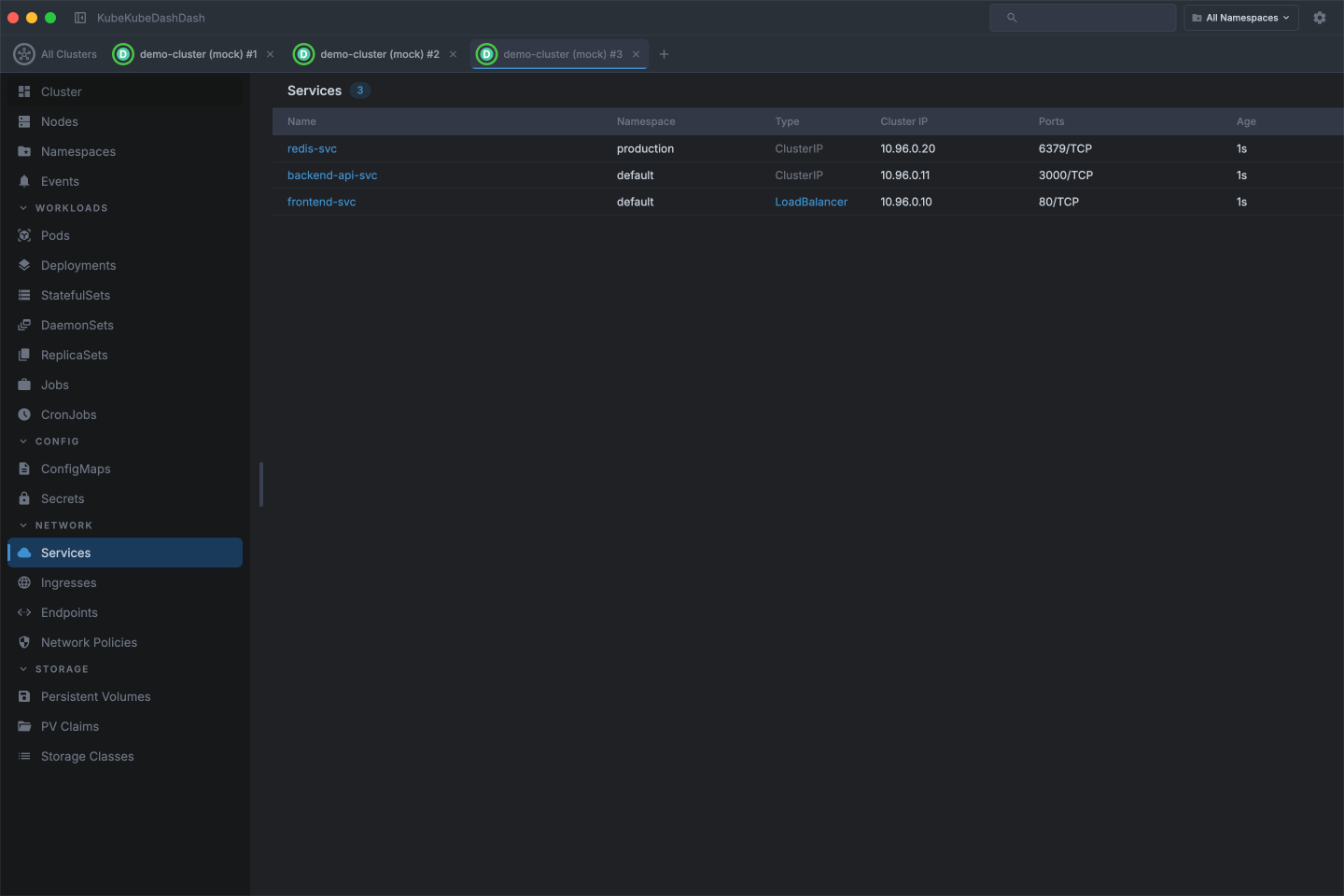Click the Jobs briefcase icon

tap(24, 385)
